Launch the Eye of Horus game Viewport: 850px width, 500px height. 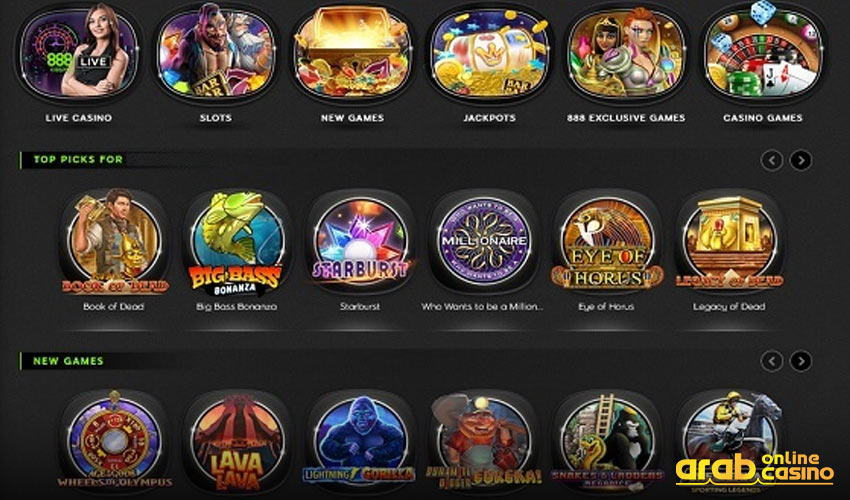tap(606, 242)
